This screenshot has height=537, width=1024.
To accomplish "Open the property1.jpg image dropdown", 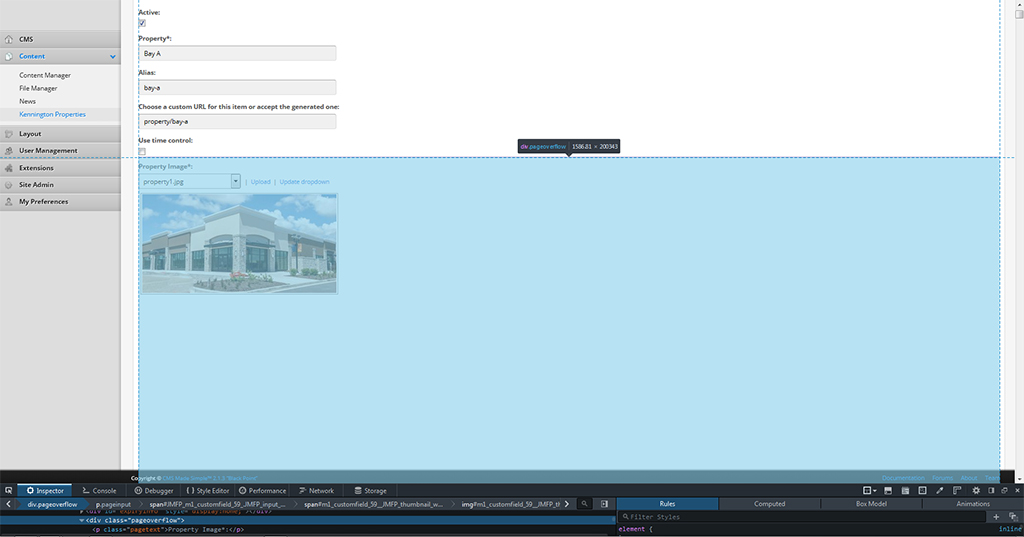I will pos(236,182).
